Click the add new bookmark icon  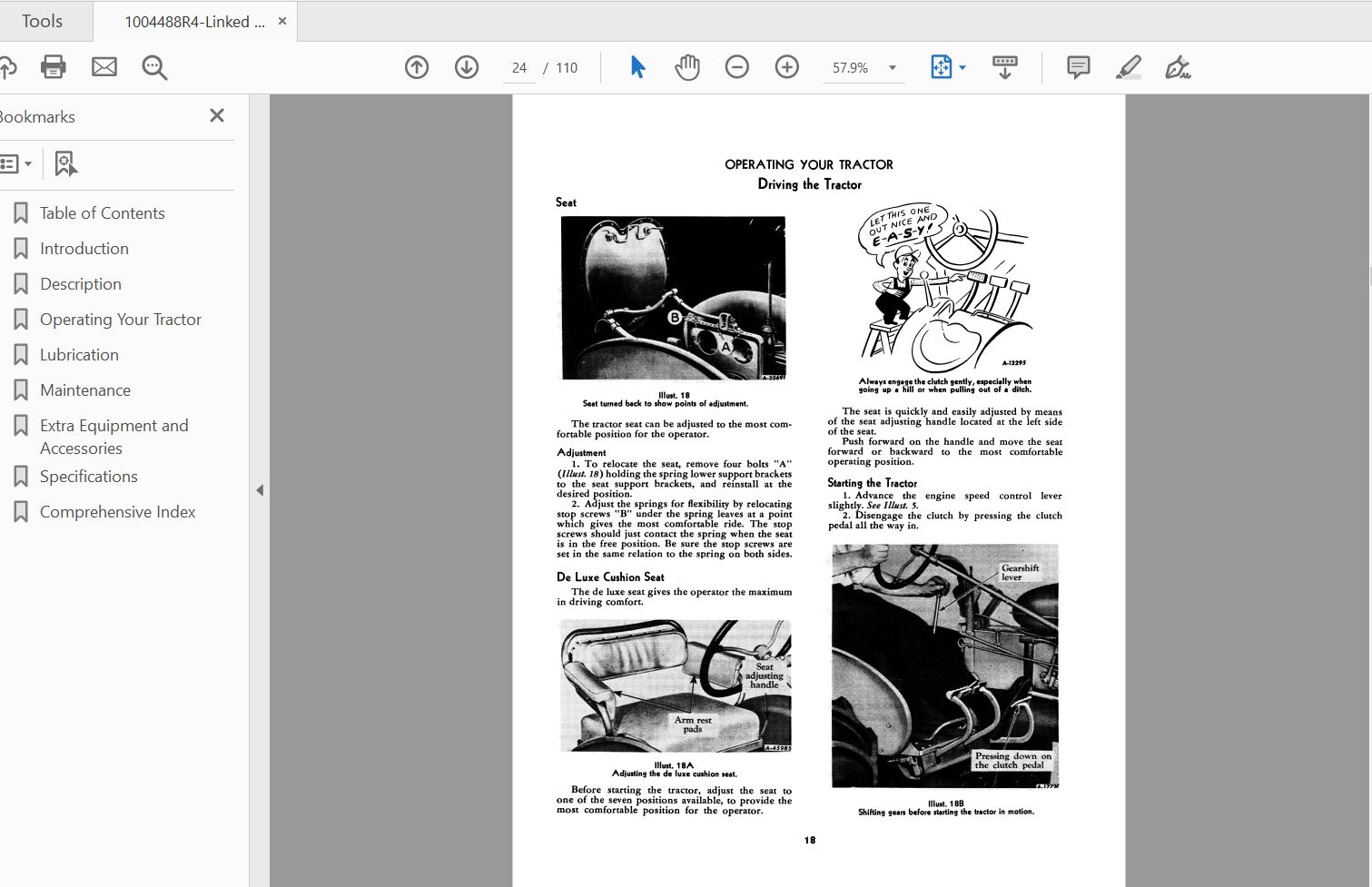(x=65, y=164)
